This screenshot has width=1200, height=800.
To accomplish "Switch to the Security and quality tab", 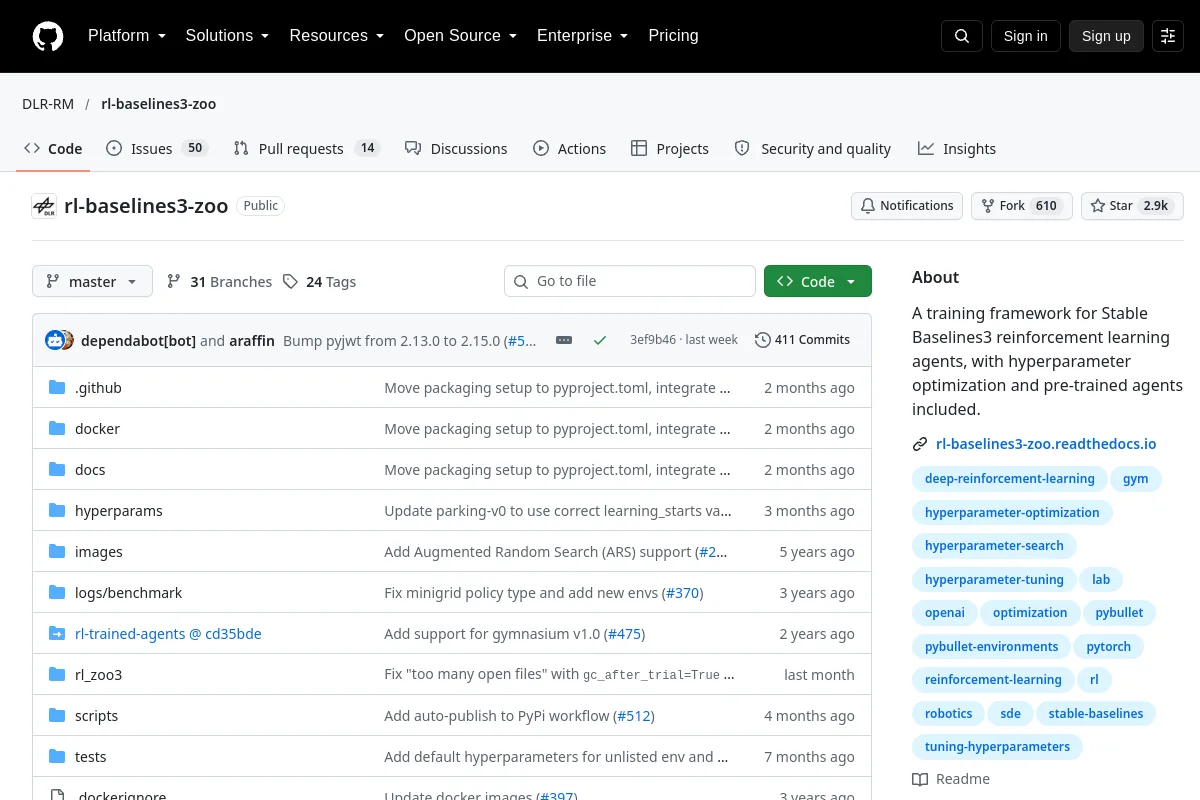I will coord(813,149).
